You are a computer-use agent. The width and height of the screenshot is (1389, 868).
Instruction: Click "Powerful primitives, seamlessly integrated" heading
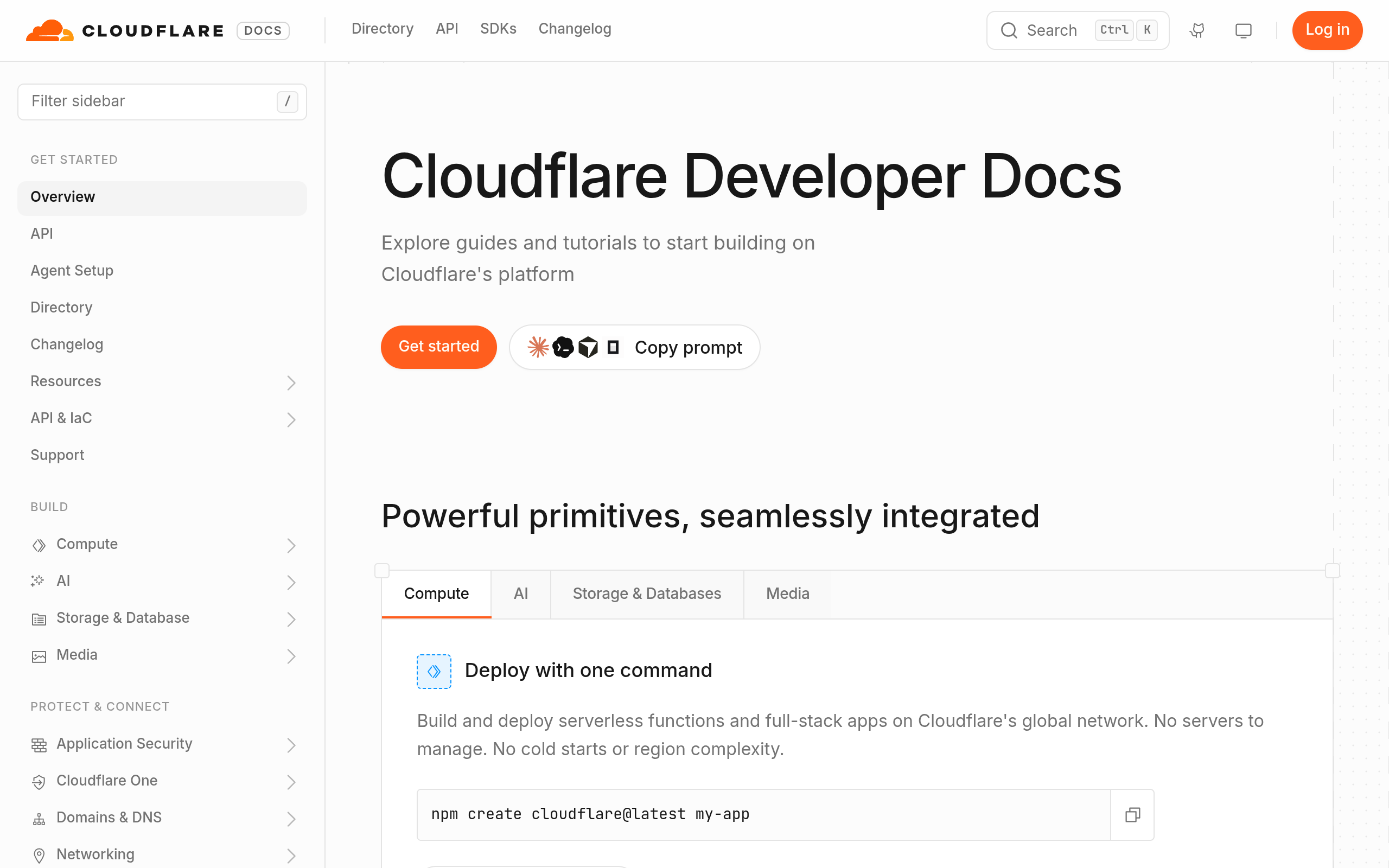[x=710, y=515]
